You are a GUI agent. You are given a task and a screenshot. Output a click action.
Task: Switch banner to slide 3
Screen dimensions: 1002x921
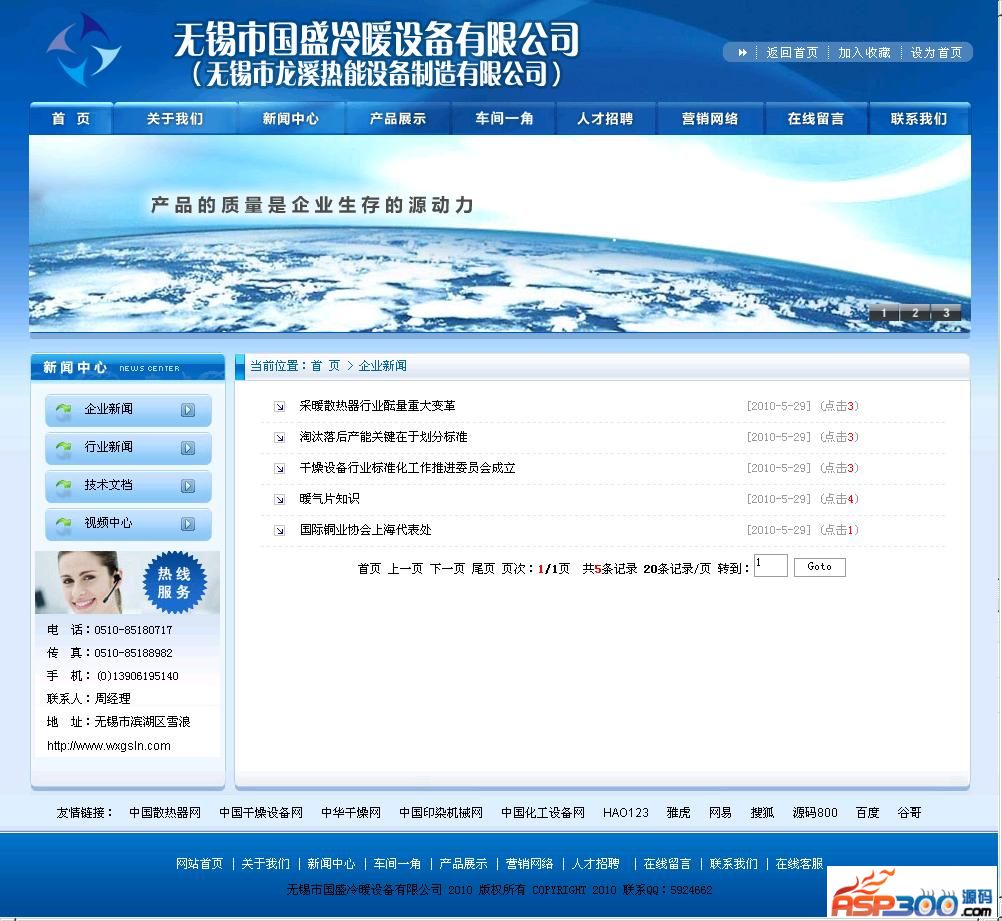(946, 313)
